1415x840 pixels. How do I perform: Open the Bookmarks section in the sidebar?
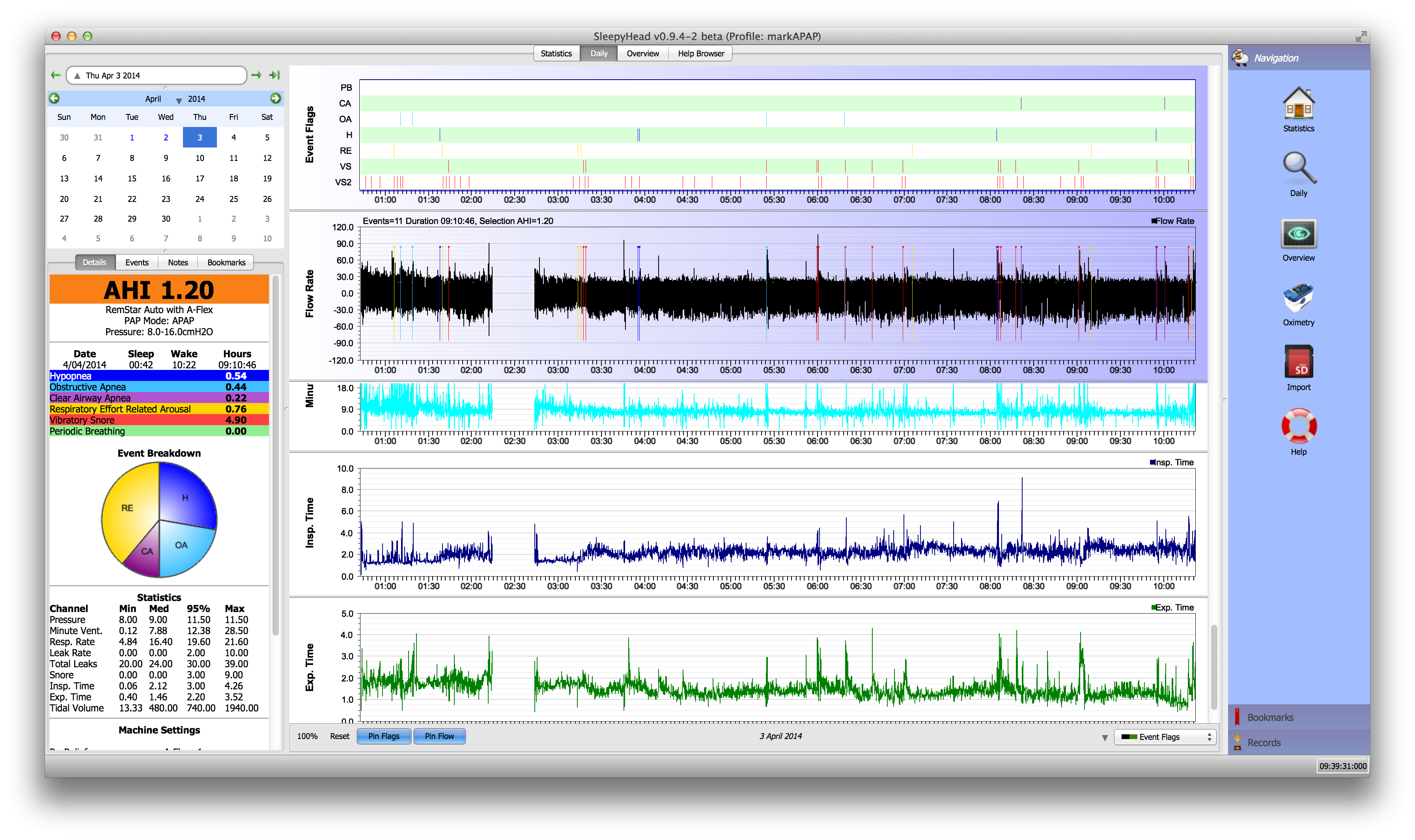click(1269, 717)
